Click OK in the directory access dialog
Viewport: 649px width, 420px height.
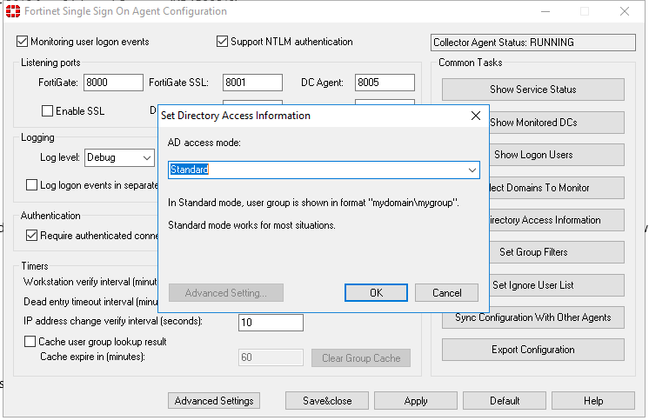376,293
